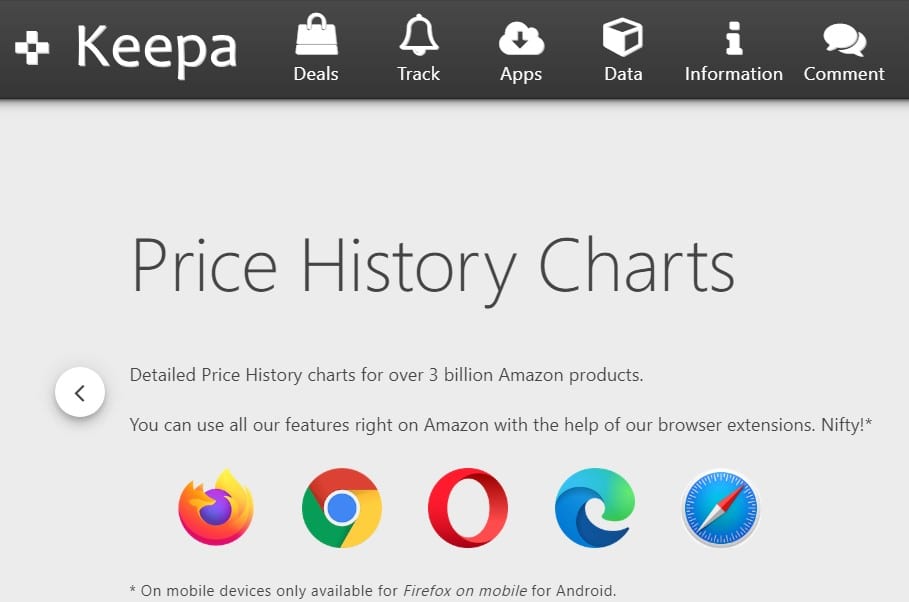909x602 pixels.
Task: Select the Chrome browser extension icon
Action: coord(342,508)
